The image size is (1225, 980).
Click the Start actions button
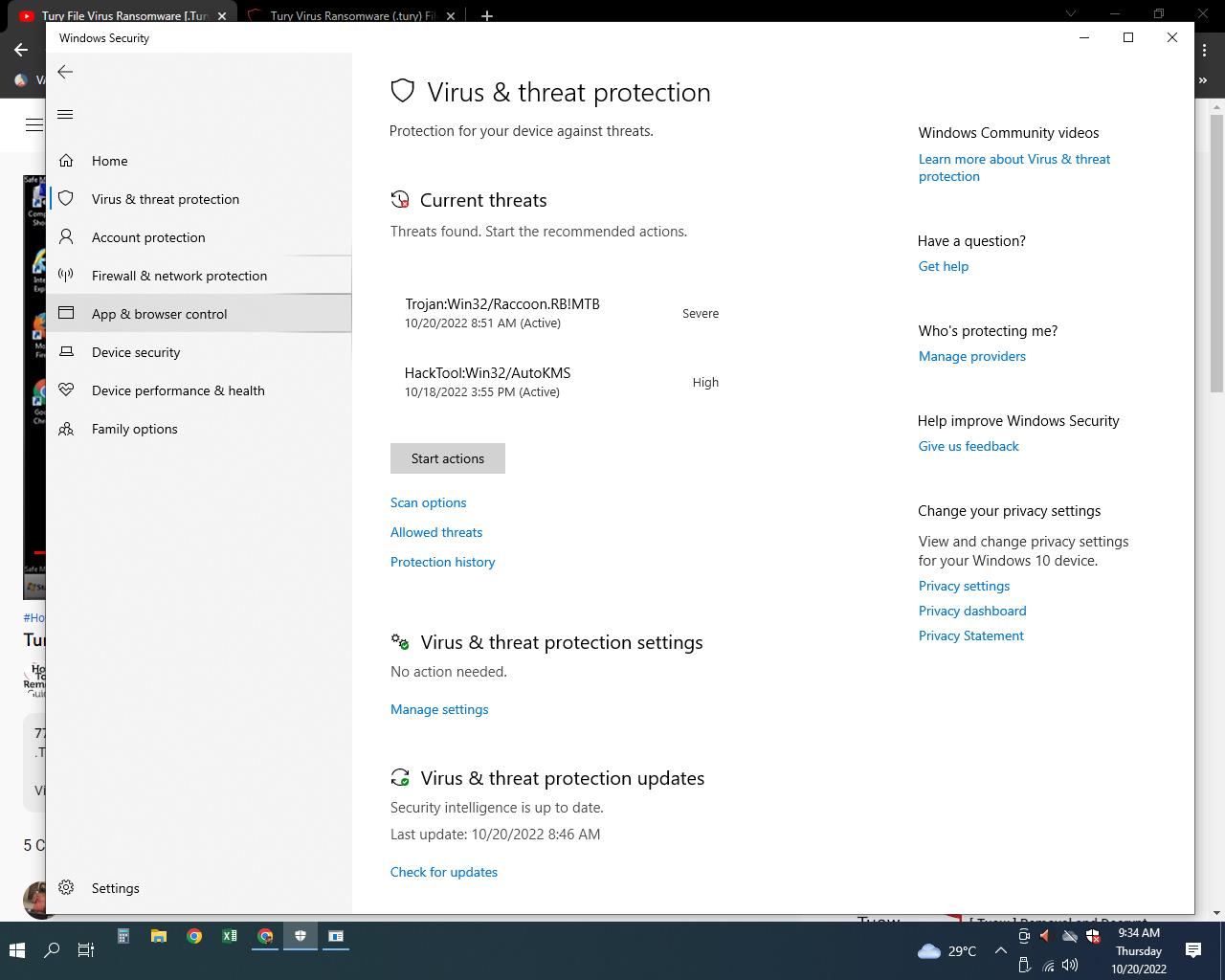(x=447, y=458)
